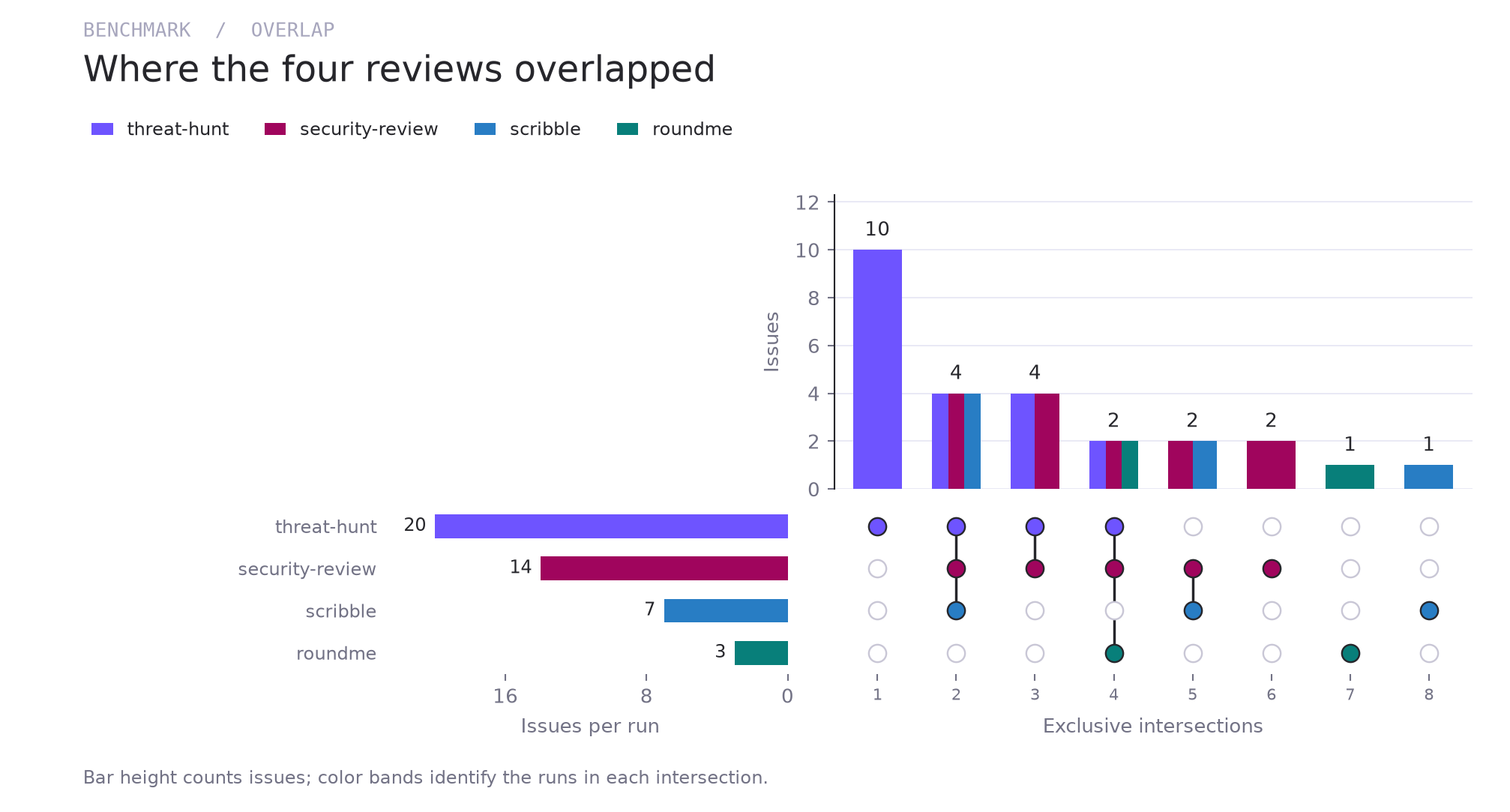Click the empty scribble dot in column 4
Viewport: 1510px width, 812px height.
pyautogui.click(x=1114, y=610)
